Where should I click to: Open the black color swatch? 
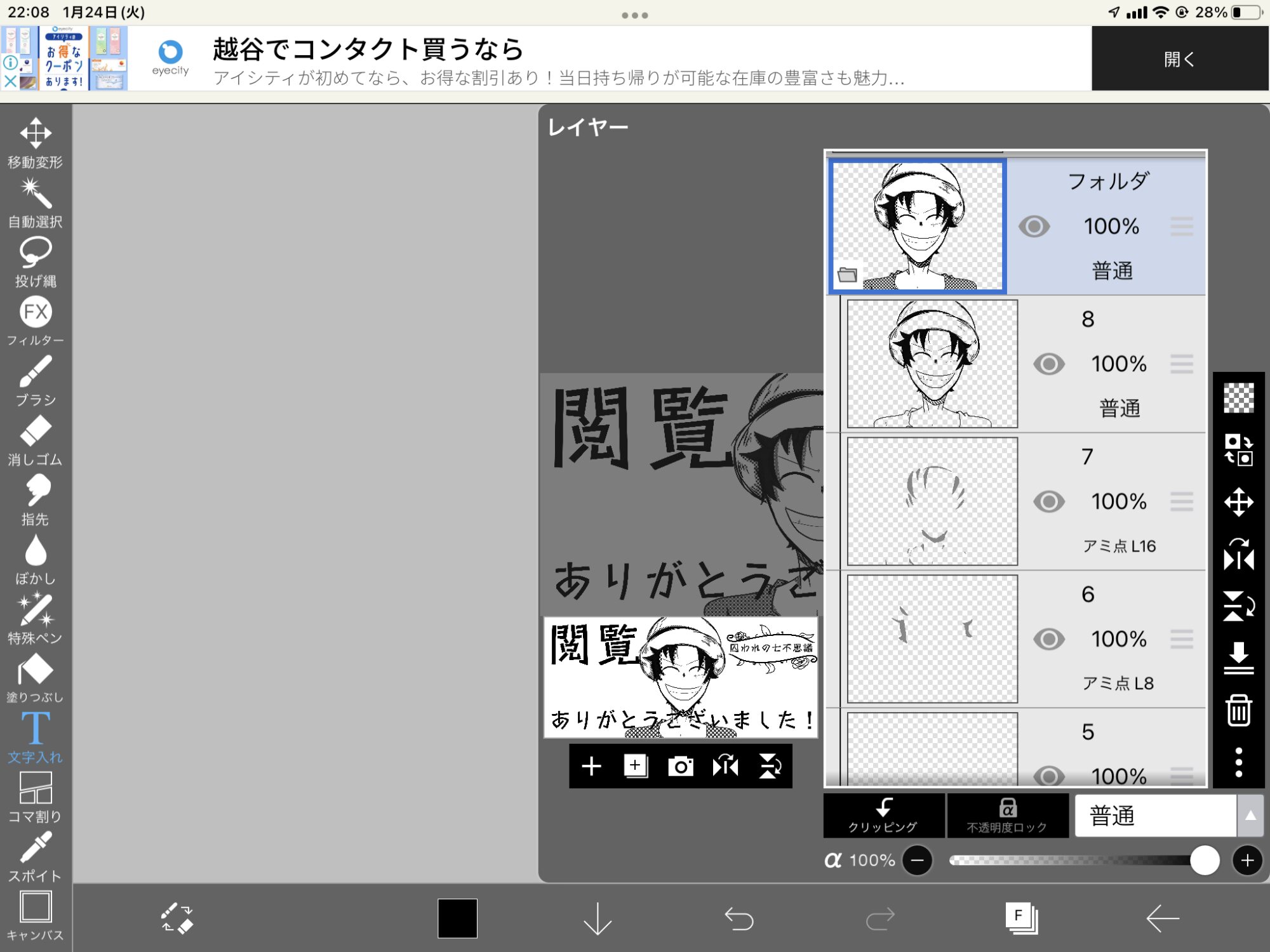tap(457, 918)
